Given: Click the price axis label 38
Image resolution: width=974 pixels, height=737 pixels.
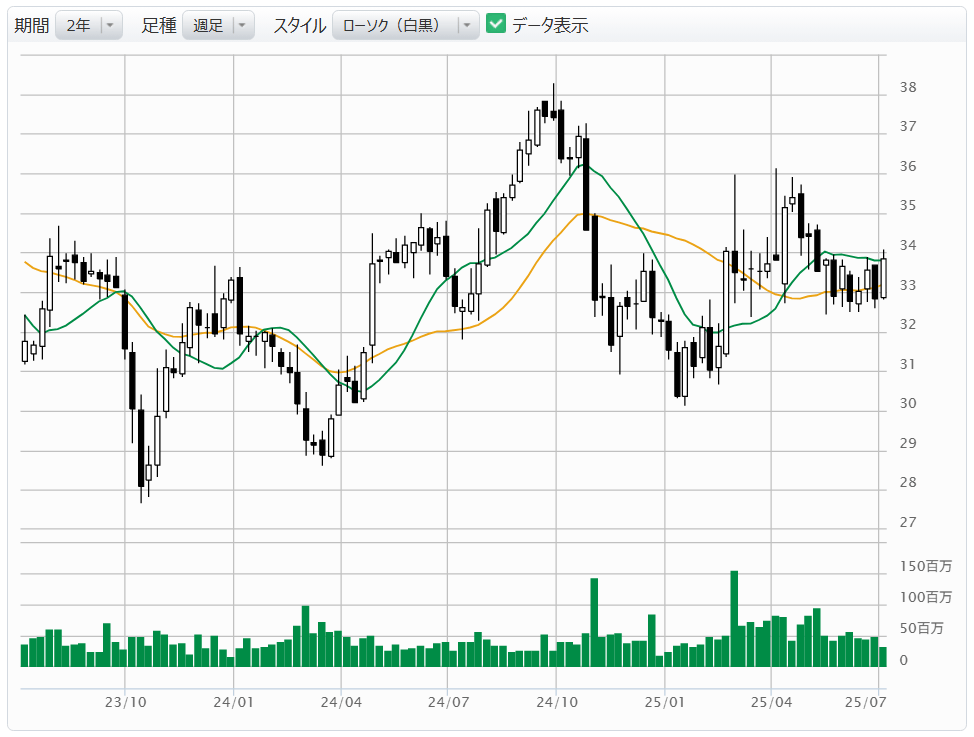Looking at the screenshot, I should click(908, 88).
